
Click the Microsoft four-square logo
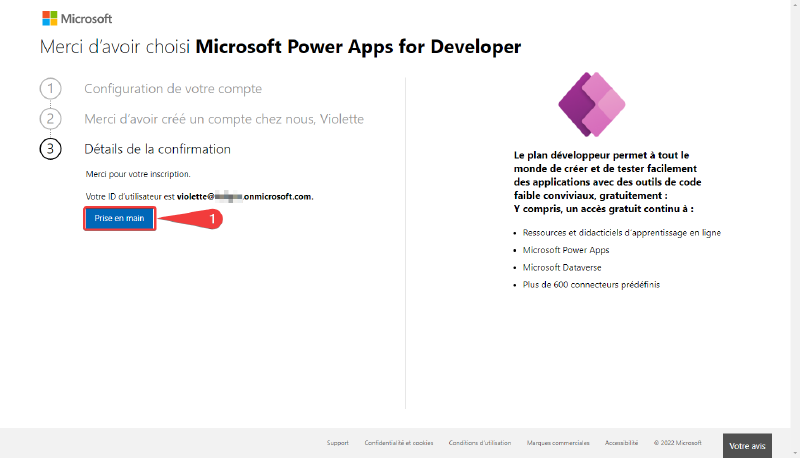(49, 18)
